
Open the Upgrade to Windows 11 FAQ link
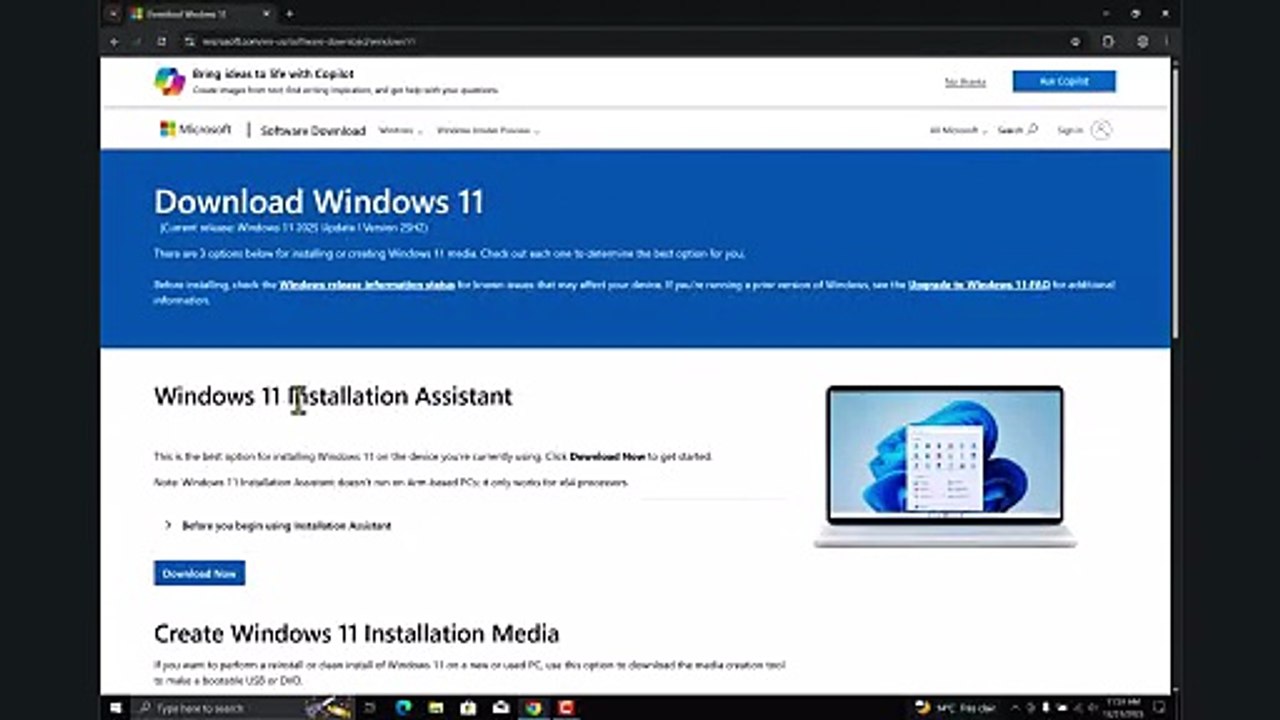(979, 285)
